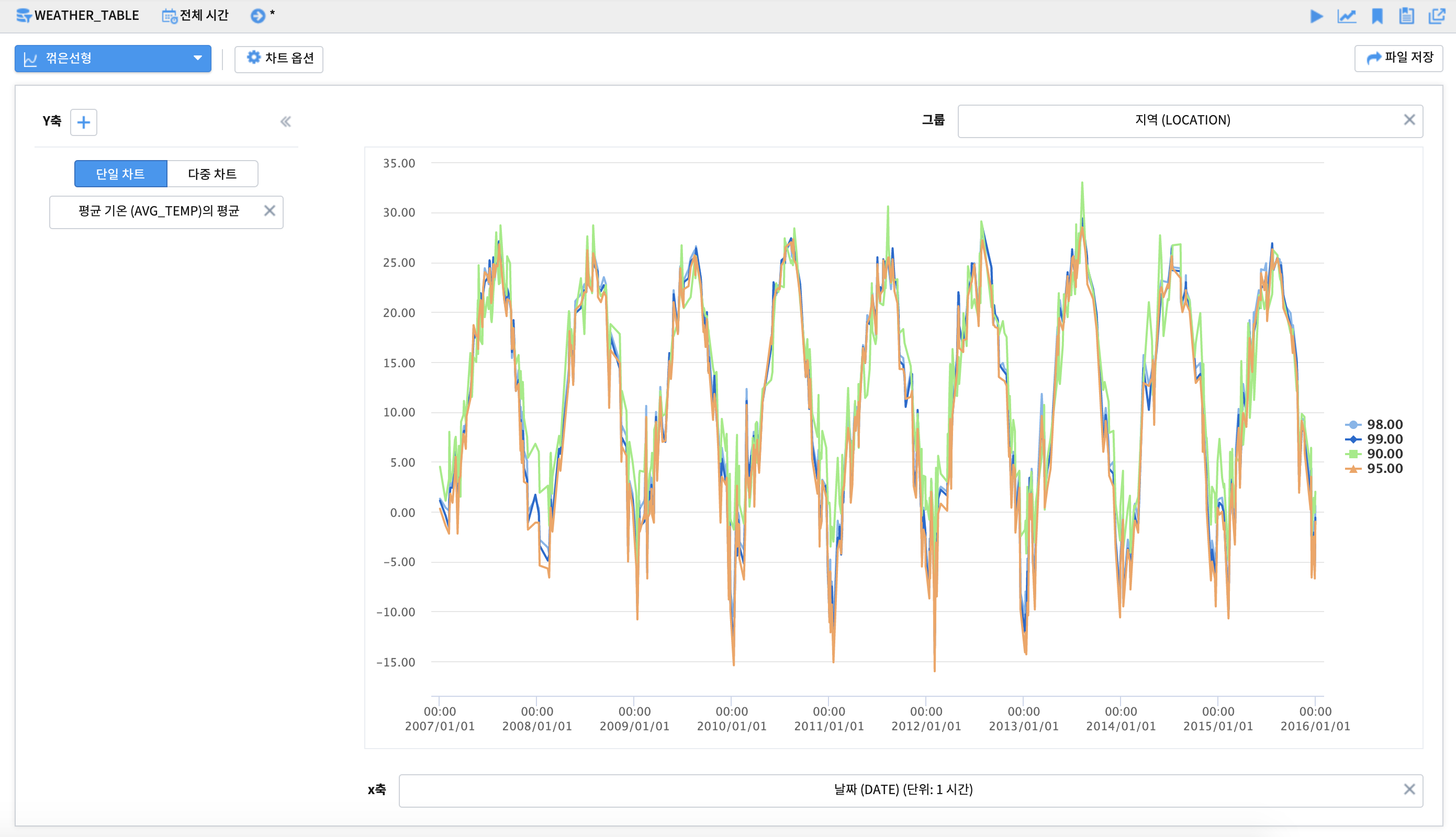Click the 차트 옵션 button
This screenshot has height=837, width=1456.
(279, 59)
